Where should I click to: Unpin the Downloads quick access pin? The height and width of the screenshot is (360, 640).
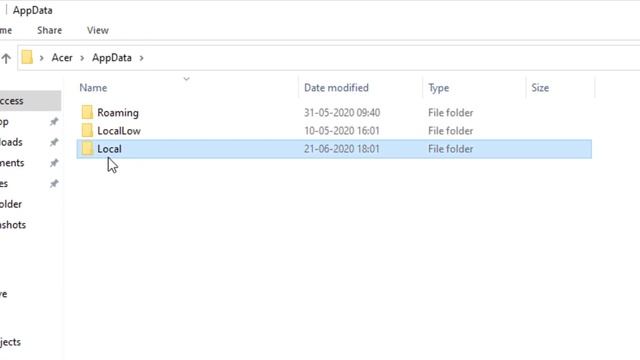click(54, 142)
